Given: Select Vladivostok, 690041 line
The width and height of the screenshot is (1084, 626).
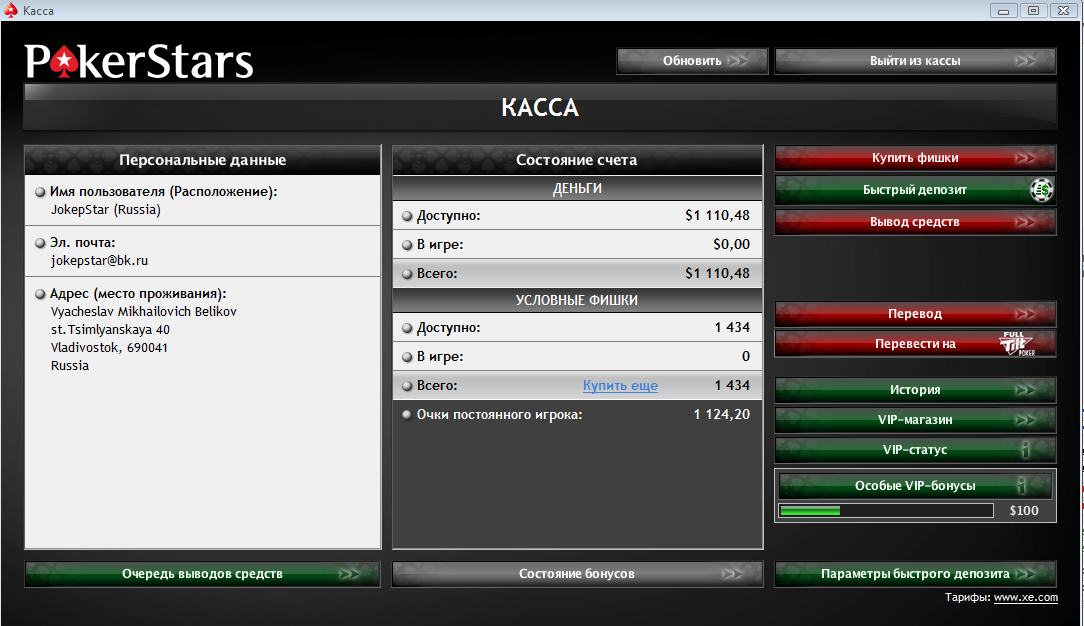Looking at the screenshot, I should pyautogui.click(x=109, y=348).
